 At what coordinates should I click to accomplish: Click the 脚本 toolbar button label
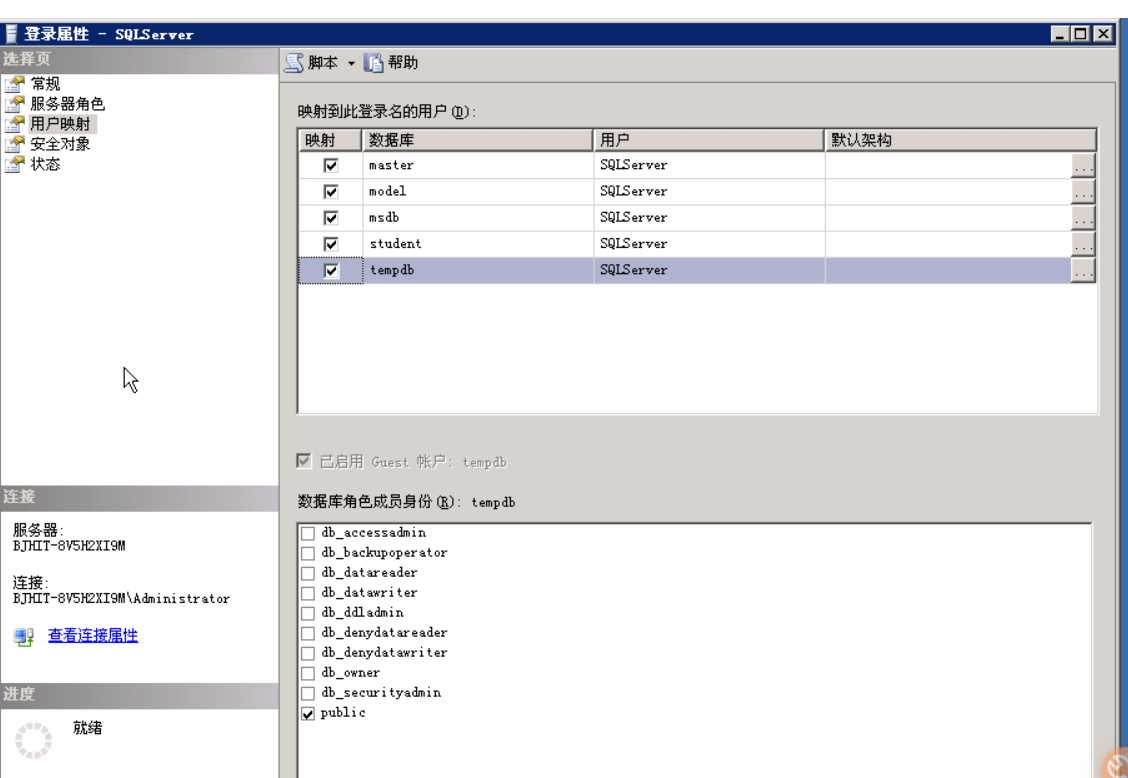point(322,63)
